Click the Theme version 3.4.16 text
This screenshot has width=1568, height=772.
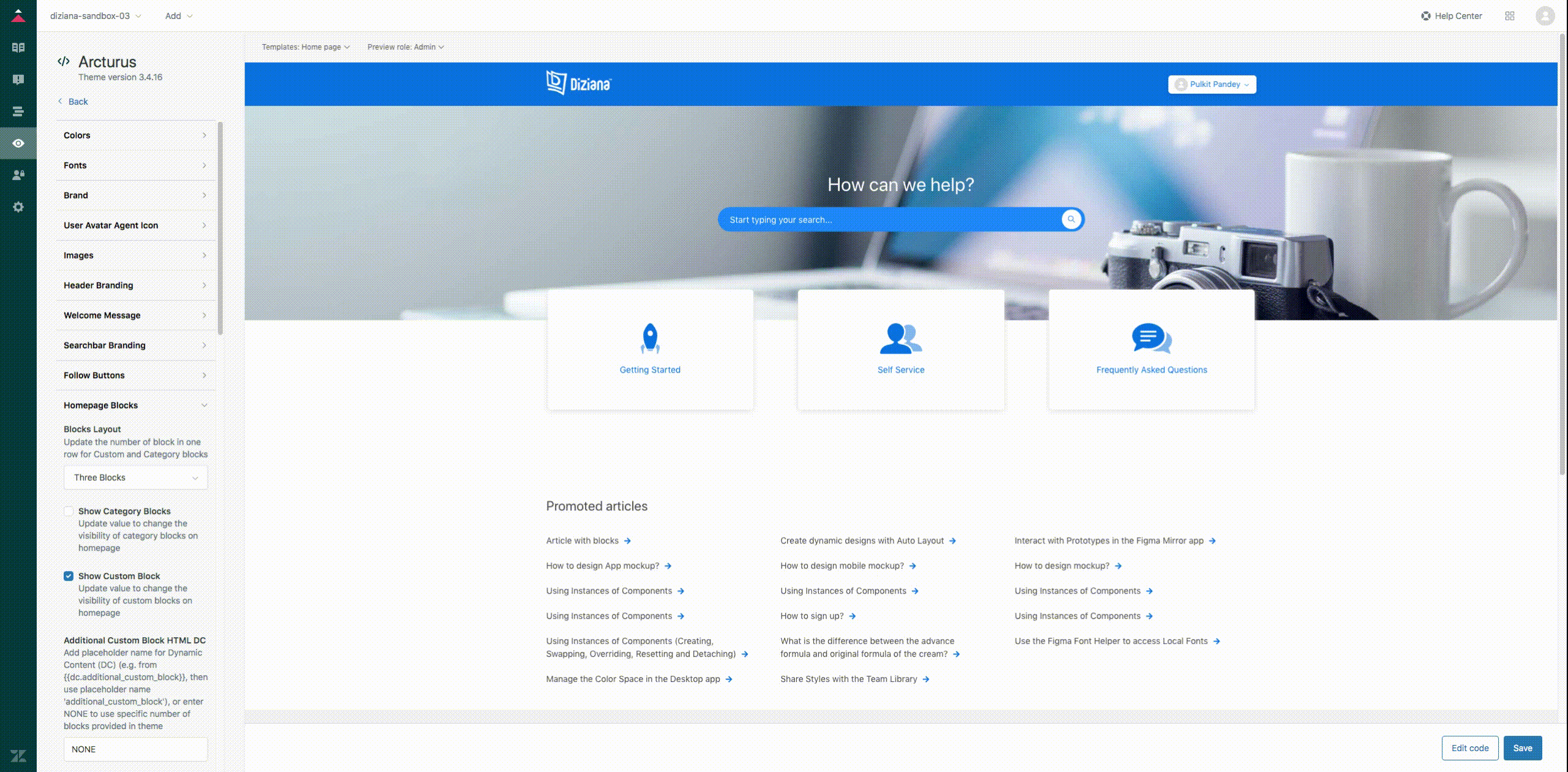(x=120, y=77)
